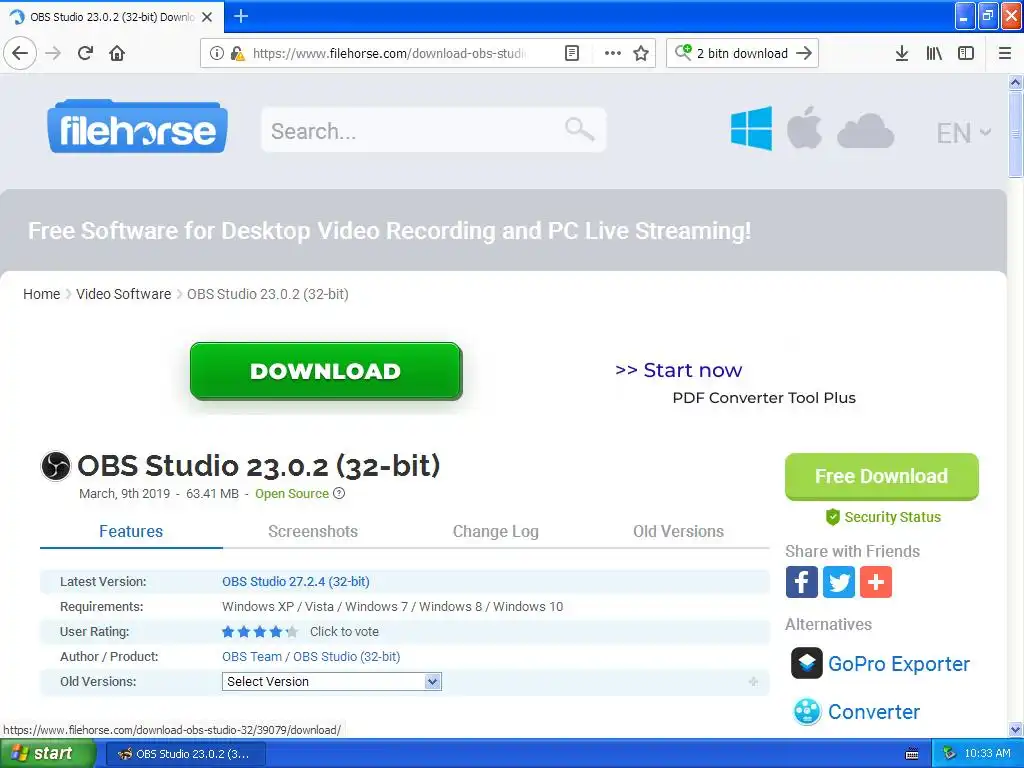Click the Open Source help question mark
The image size is (1024, 768).
click(339, 493)
